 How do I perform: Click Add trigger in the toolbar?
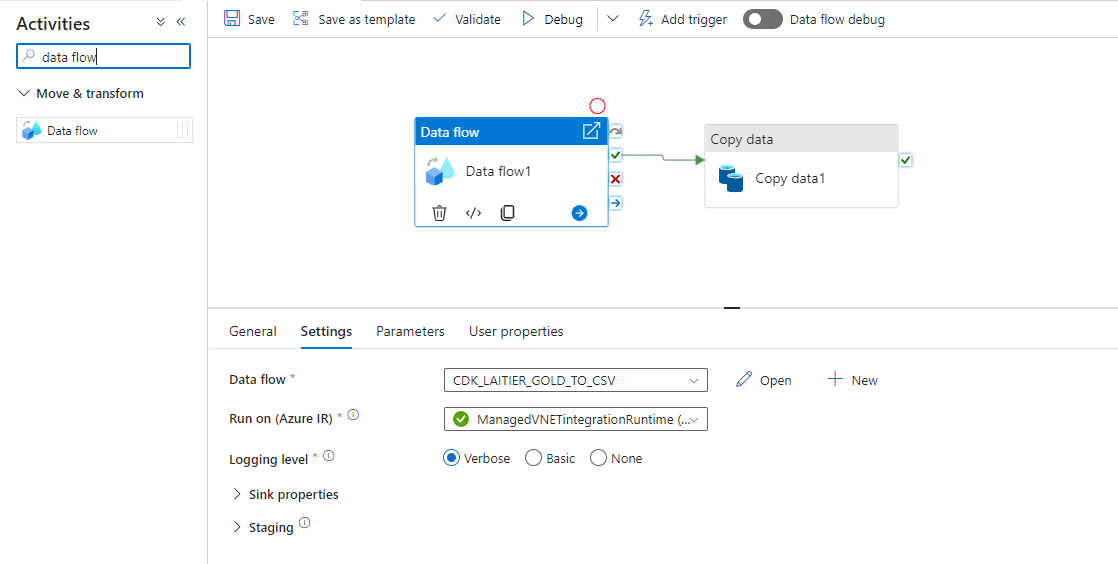pos(684,19)
